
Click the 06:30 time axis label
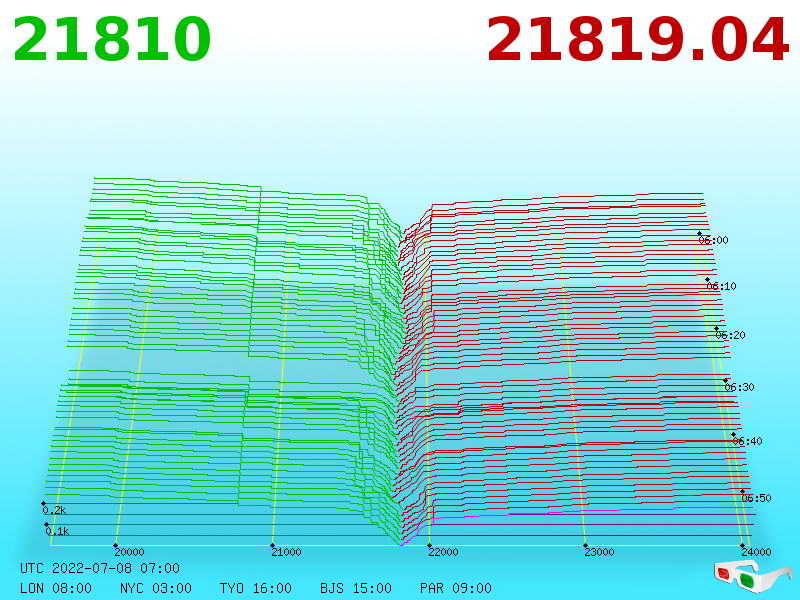739,387
